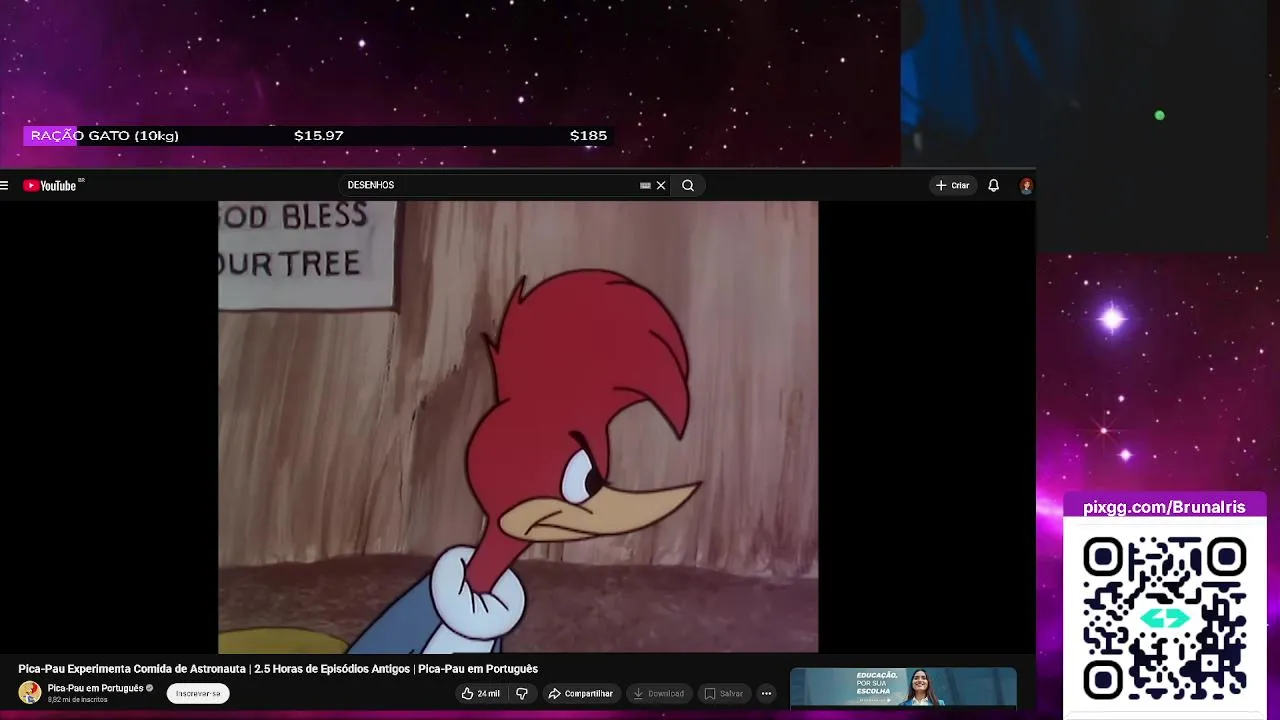Open the notifications bell
Image resolution: width=1280 pixels, height=720 pixels.
click(x=993, y=185)
